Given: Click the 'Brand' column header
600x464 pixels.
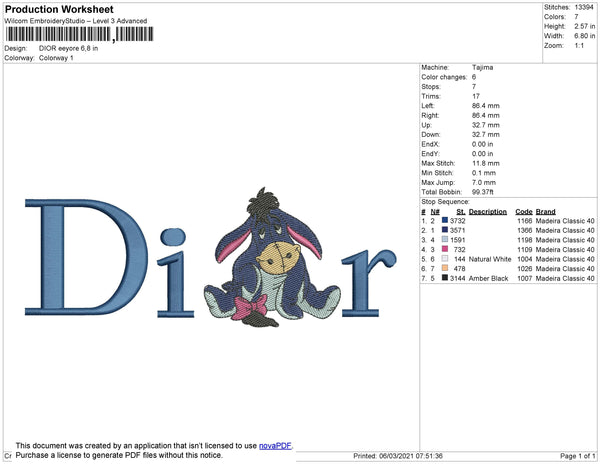Looking at the screenshot, I should [x=545, y=212].
